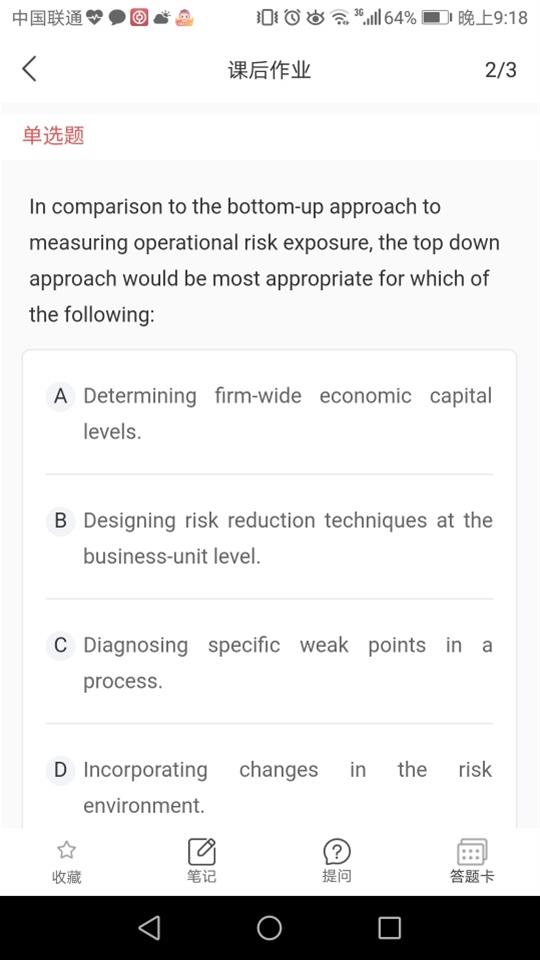Screen dimensions: 540x960
Task: Select option D radio circle
Action: pyautogui.click(x=60, y=770)
